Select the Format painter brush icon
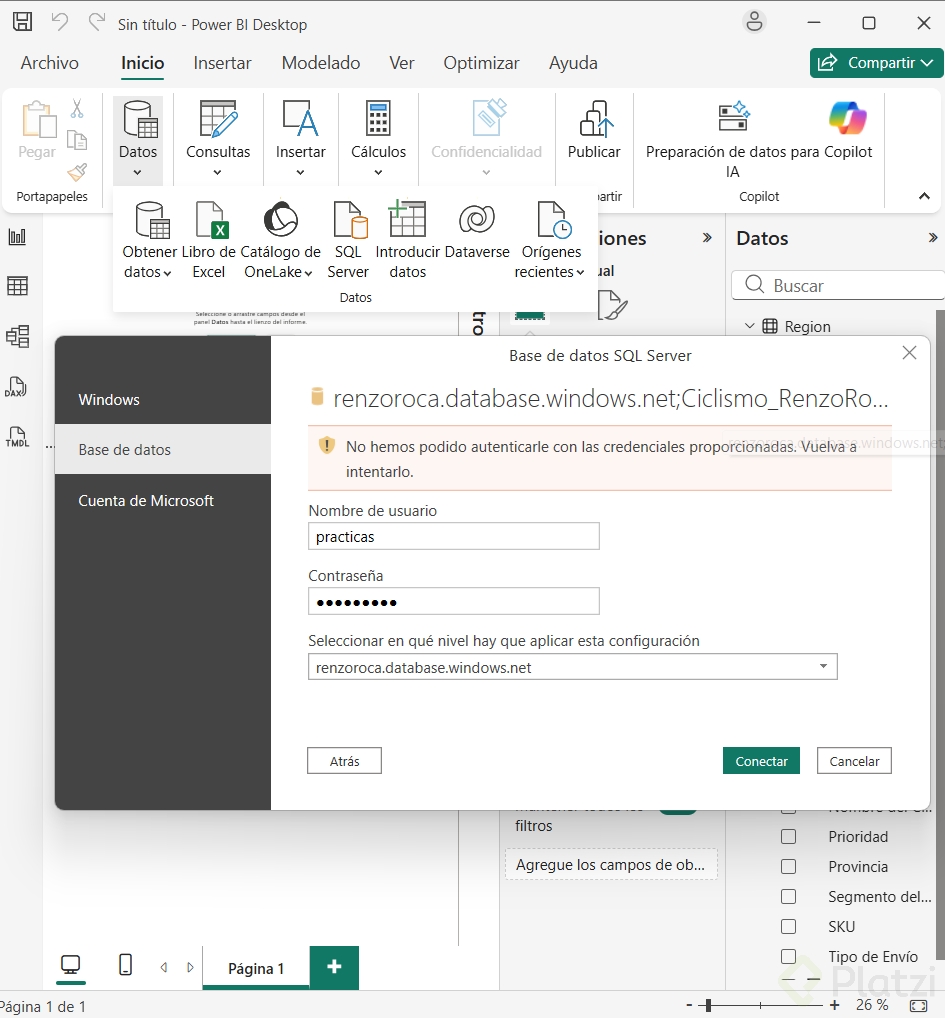The image size is (945, 1018). click(x=77, y=172)
